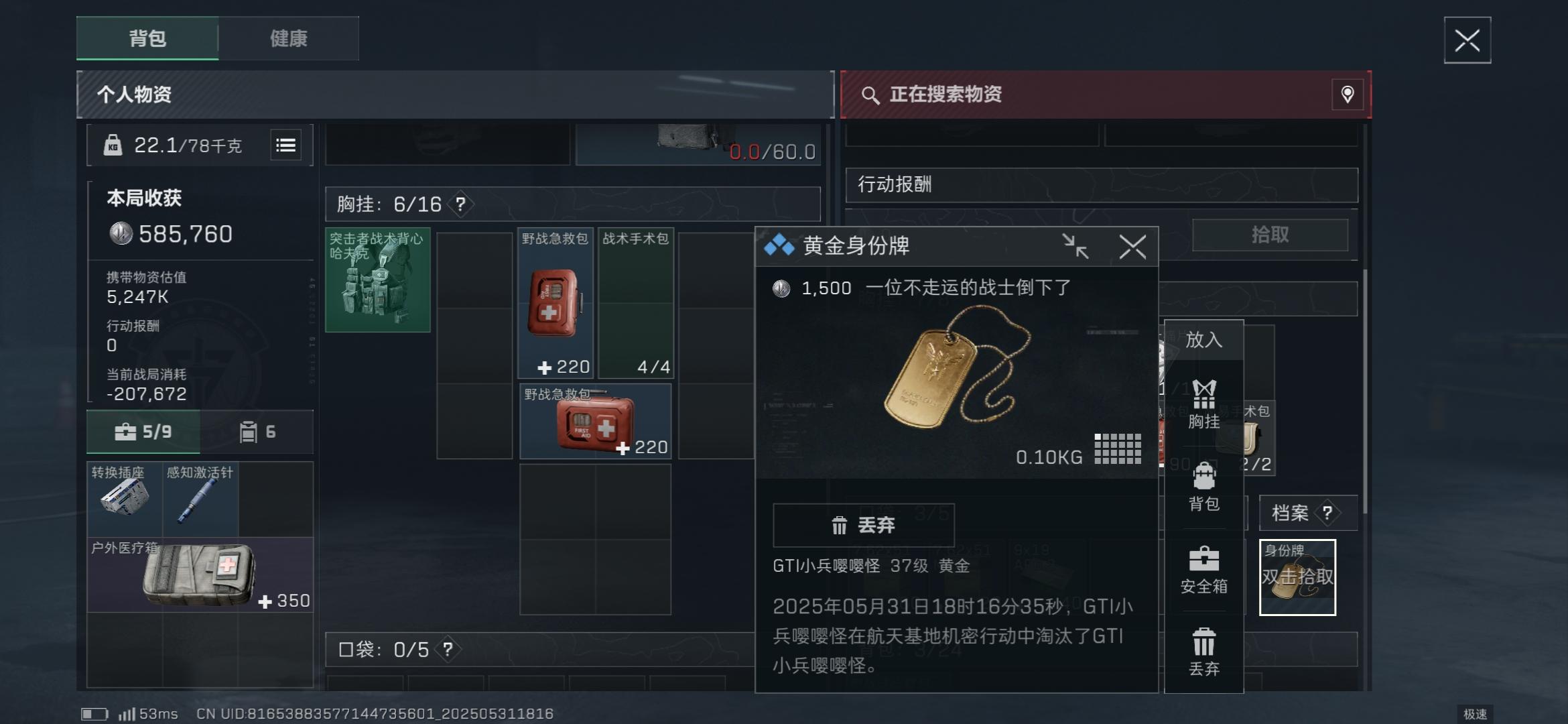Click the loot panel vertical scrollbar
Screen dimensions: 1568x724
click(x=1365, y=392)
